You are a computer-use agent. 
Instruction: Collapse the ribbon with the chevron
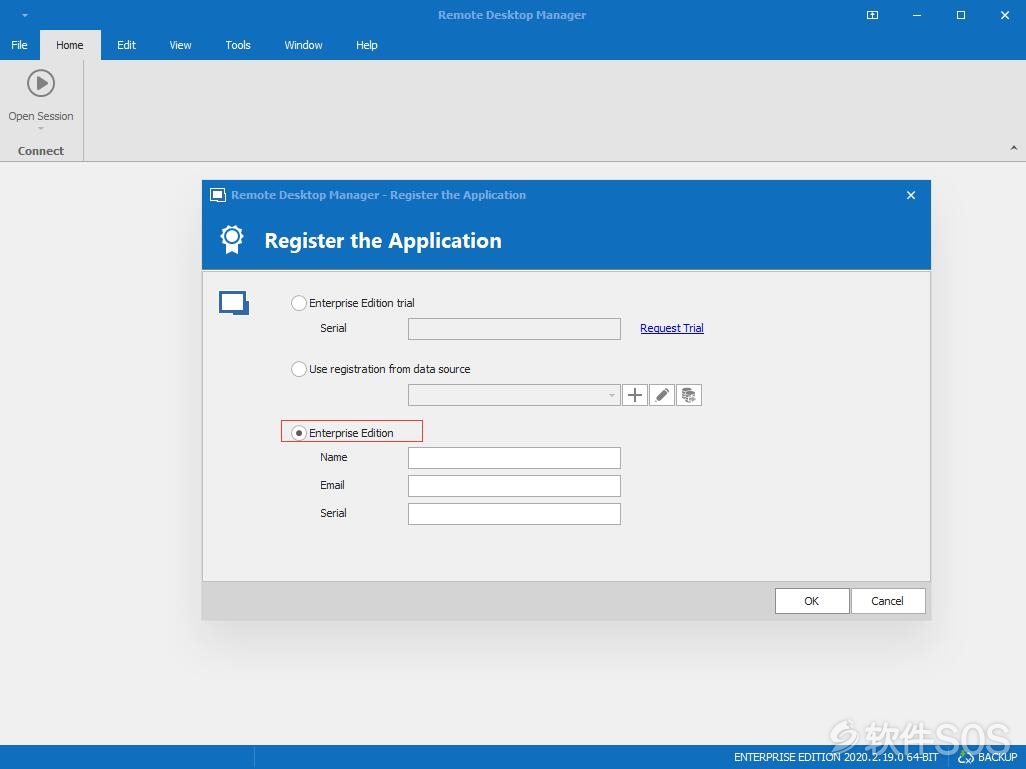coord(1014,148)
